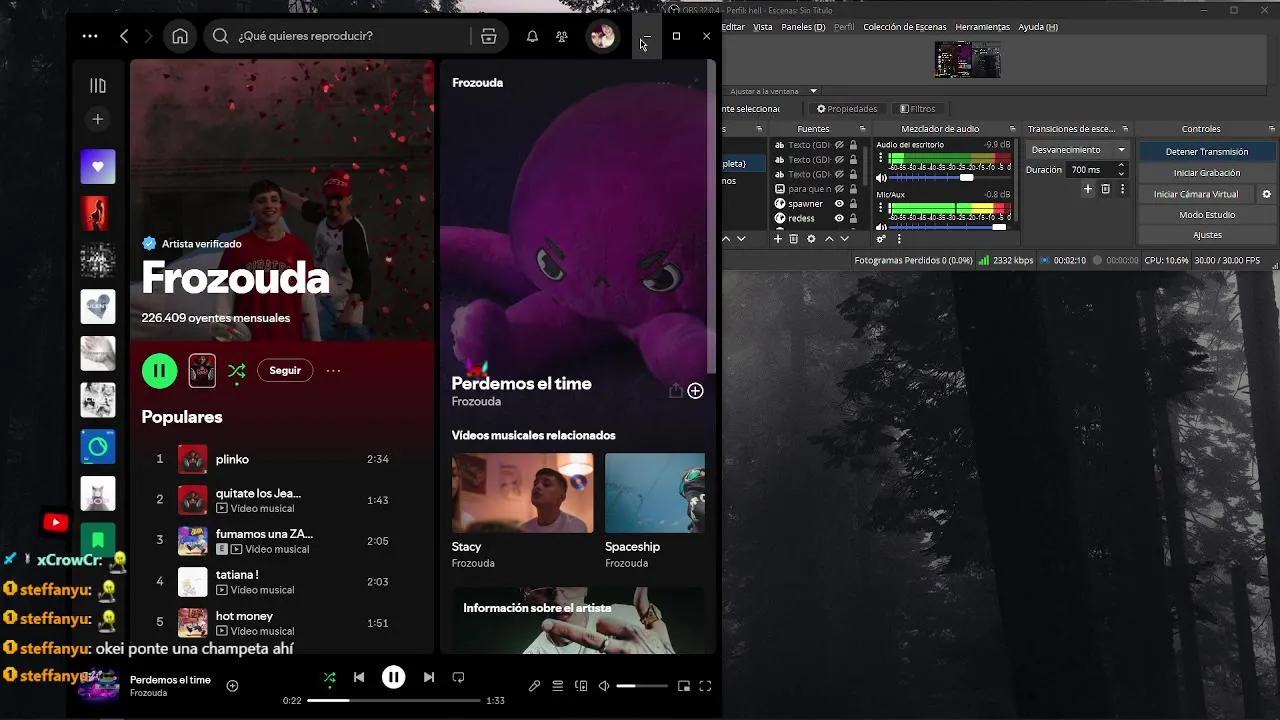Open the Liked Songs heart playlist
Screen dimensions: 1280x720
98,167
